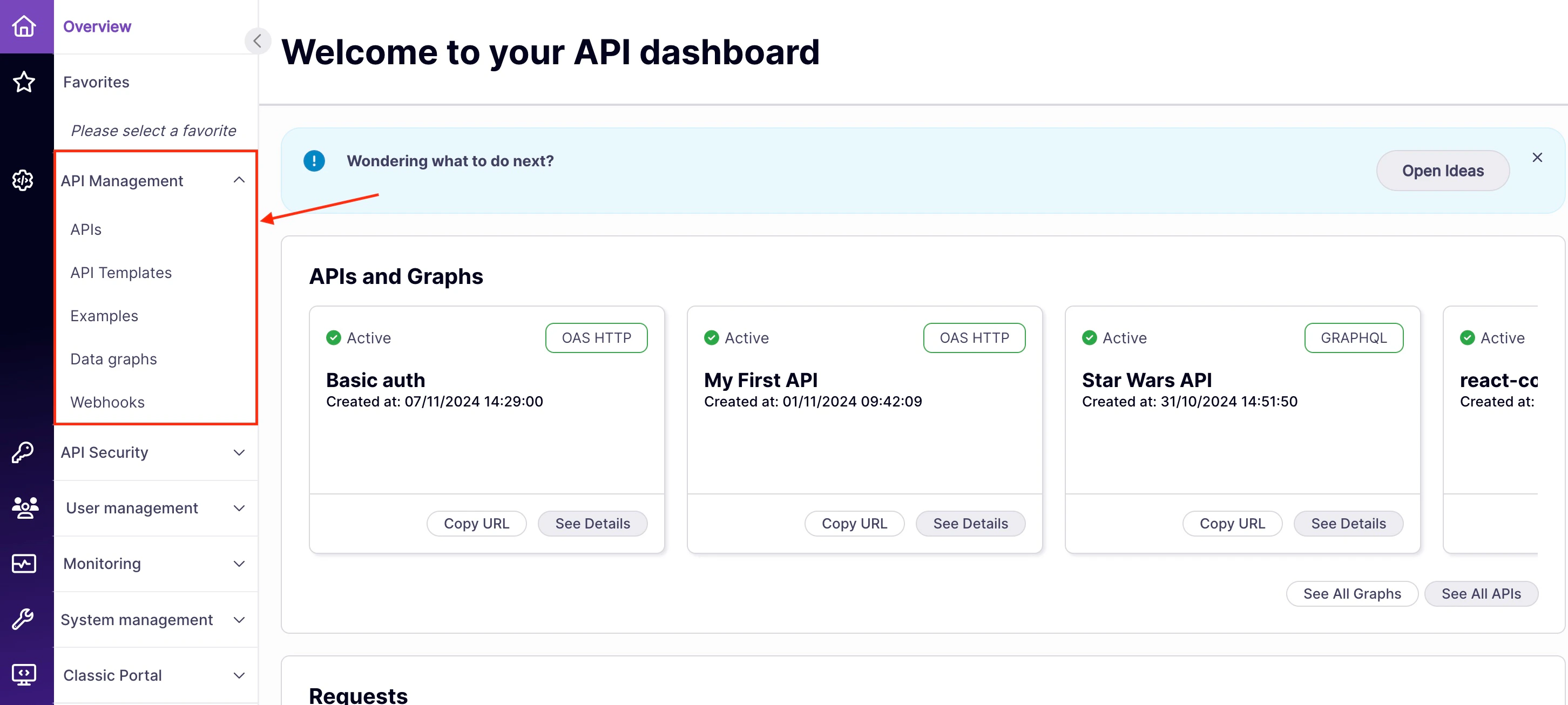1568x705 pixels.
Task: Click the info icon in the blue banner
Action: [x=314, y=161]
